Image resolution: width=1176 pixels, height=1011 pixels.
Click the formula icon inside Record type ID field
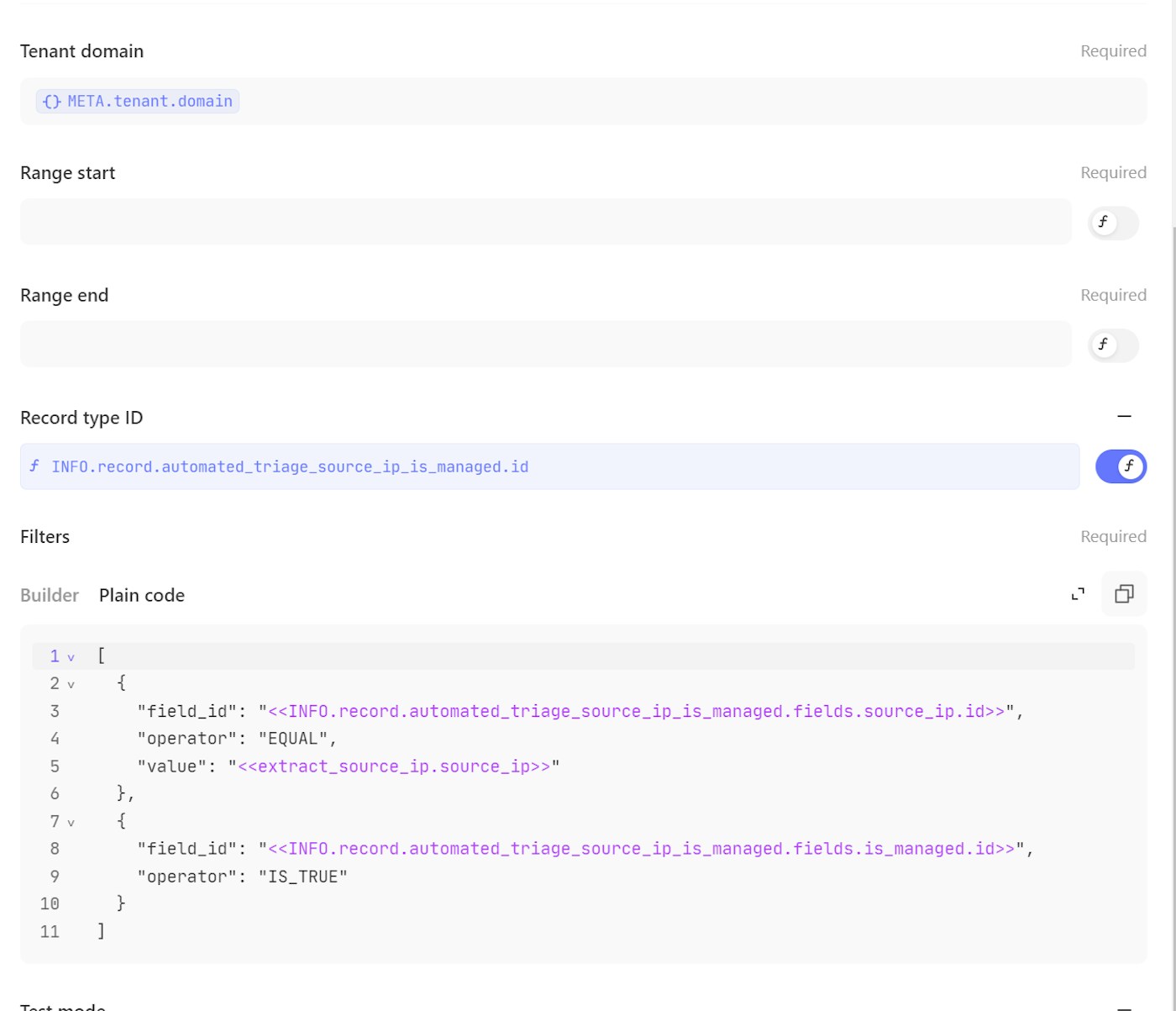34,466
